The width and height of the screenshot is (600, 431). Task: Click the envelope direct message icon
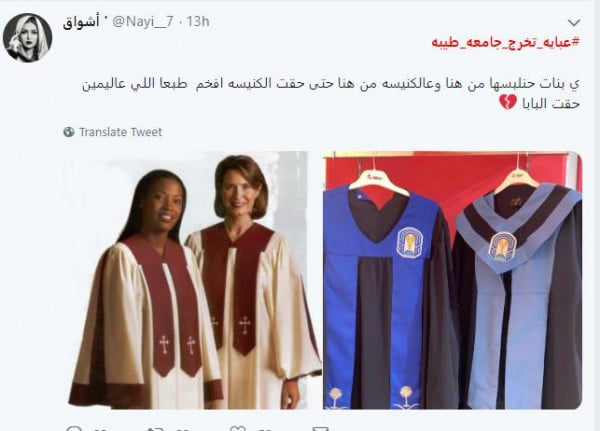tap(320, 428)
